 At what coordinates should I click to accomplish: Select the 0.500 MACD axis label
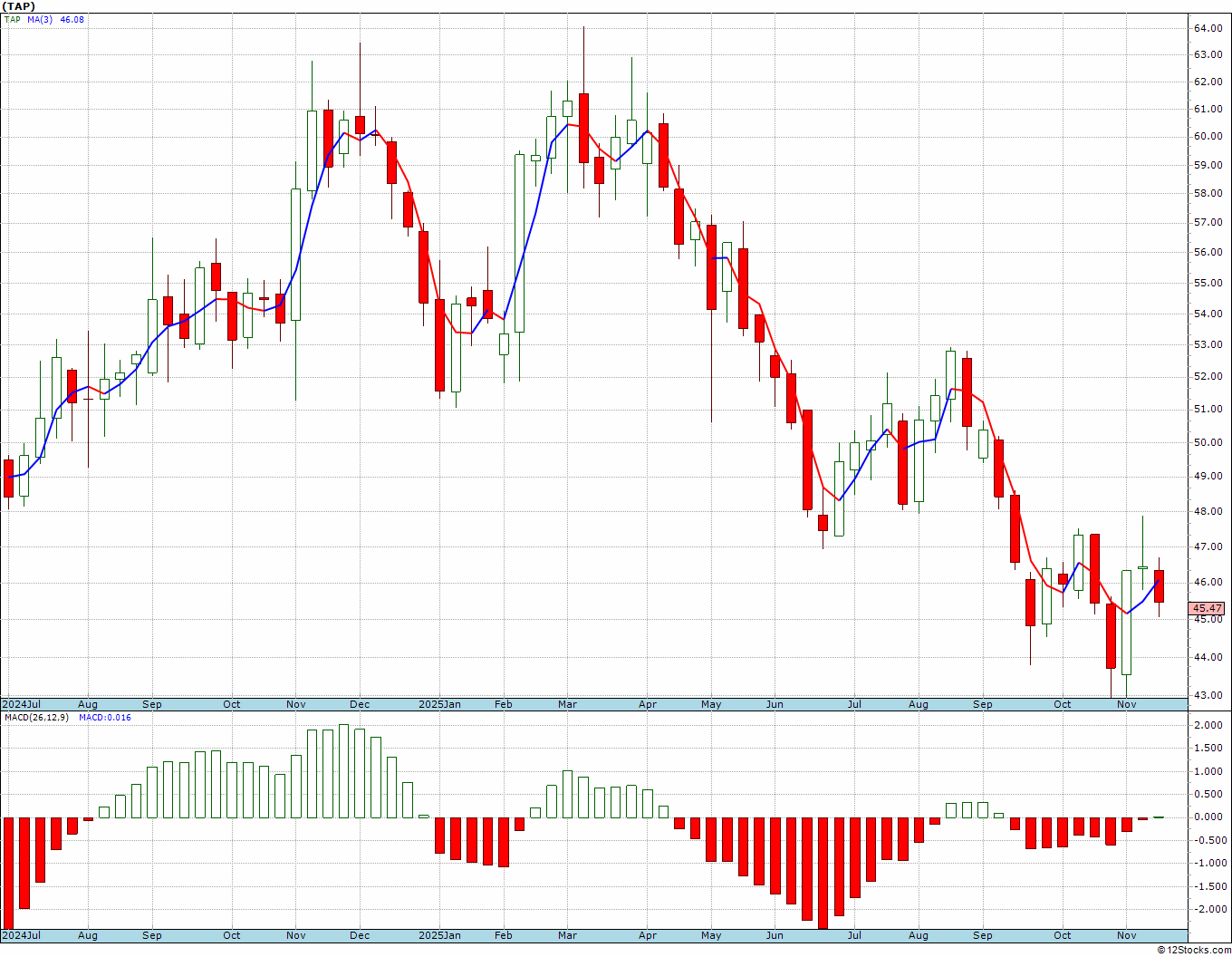point(1208,794)
